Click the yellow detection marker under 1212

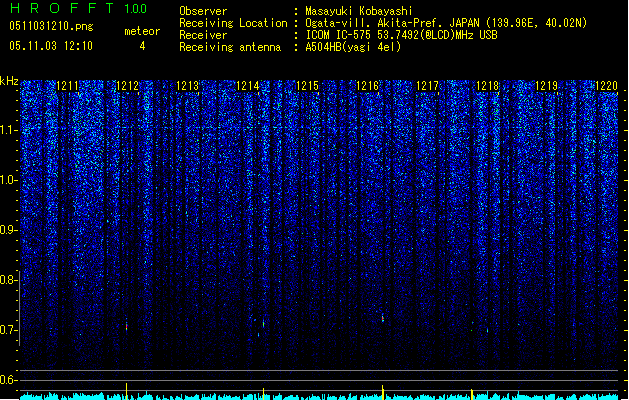(127, 391)
